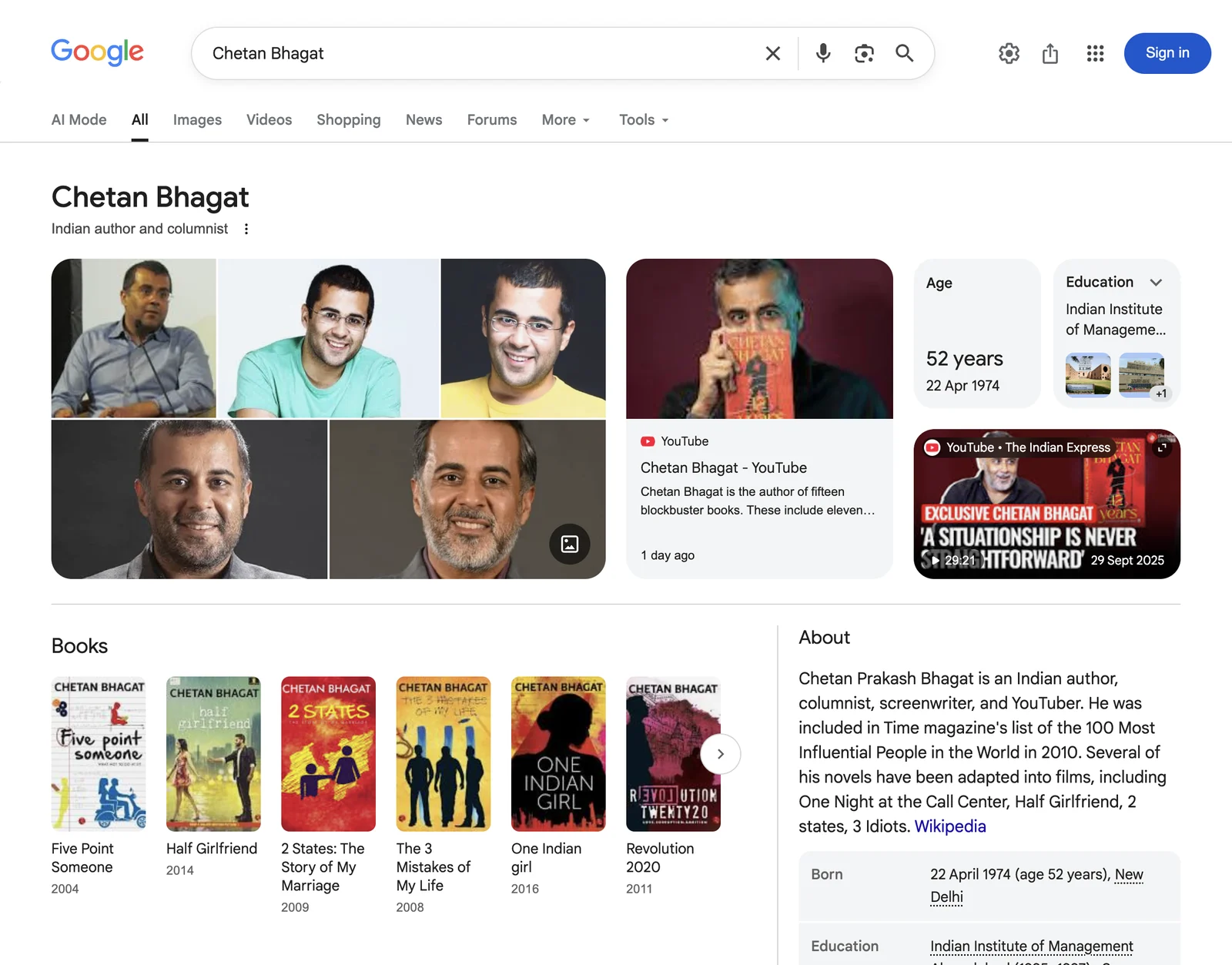Open the three-dot menu beside Indian author and columnist
The image size is (1232, 965).
(x=246, y=229)
